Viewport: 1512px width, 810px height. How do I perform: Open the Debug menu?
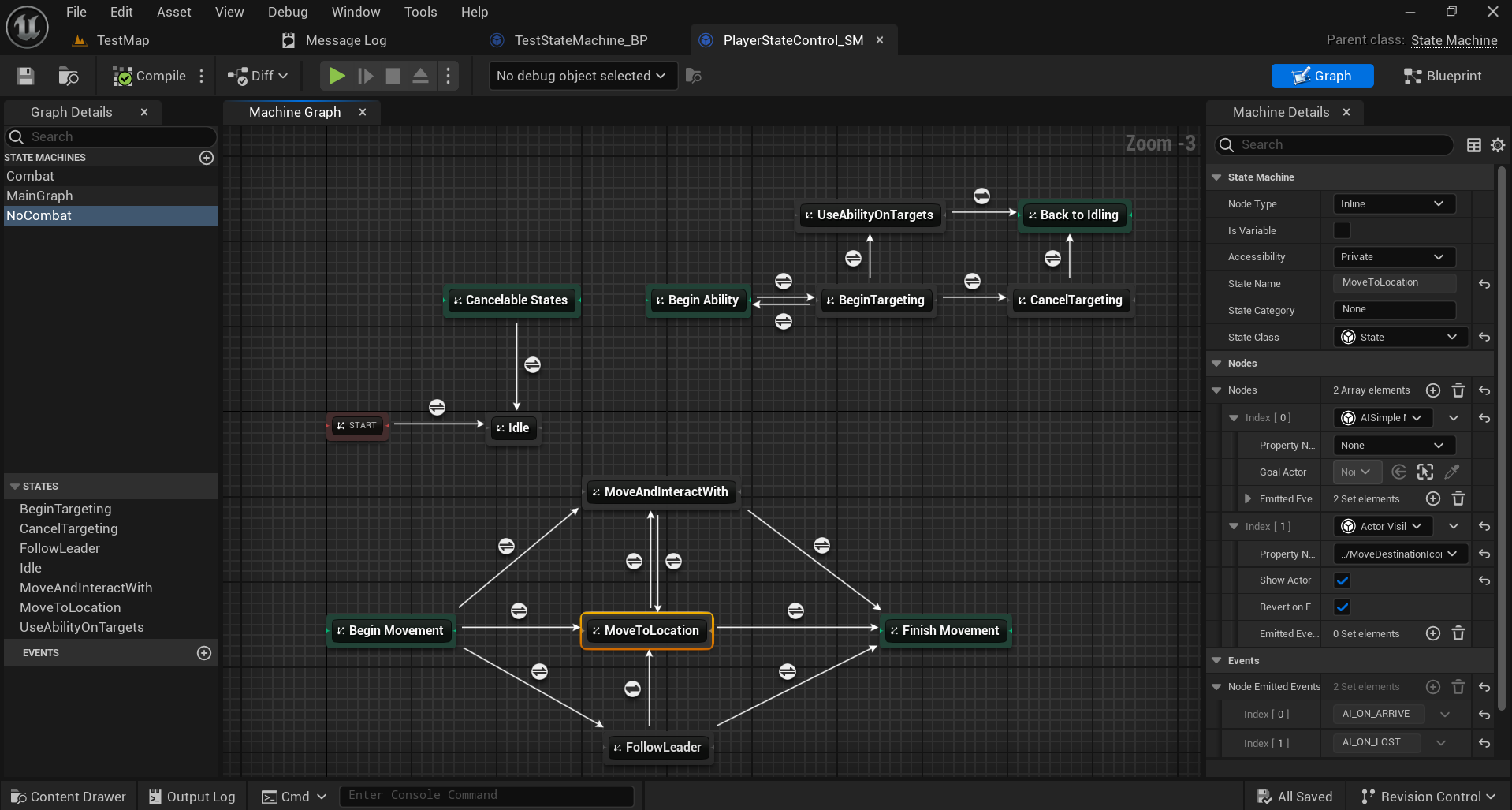click(x=288, y=12)
